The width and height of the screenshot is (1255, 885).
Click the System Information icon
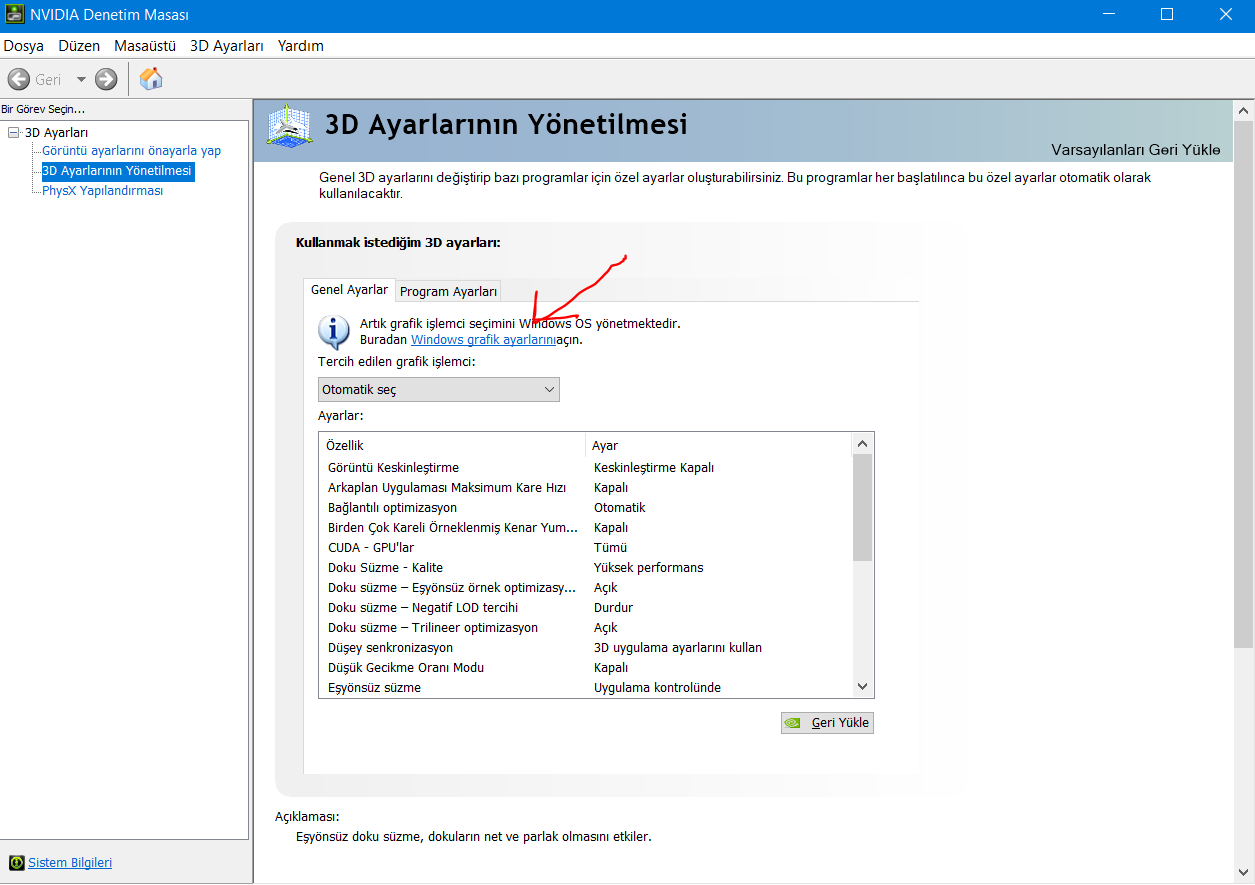click(16, 862)
